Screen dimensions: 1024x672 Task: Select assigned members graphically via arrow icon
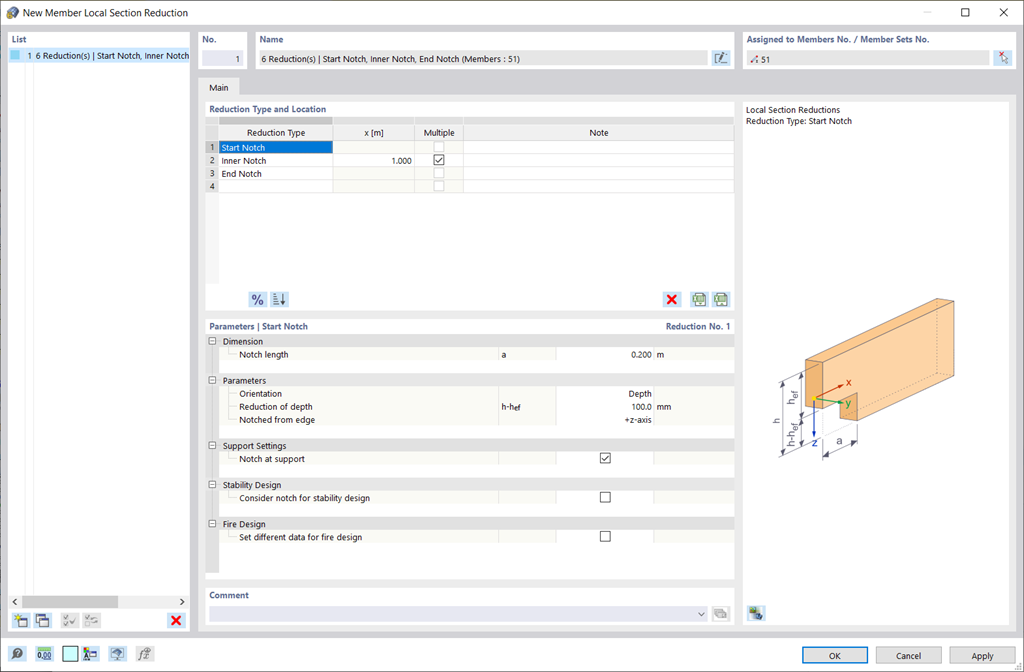1003,58
